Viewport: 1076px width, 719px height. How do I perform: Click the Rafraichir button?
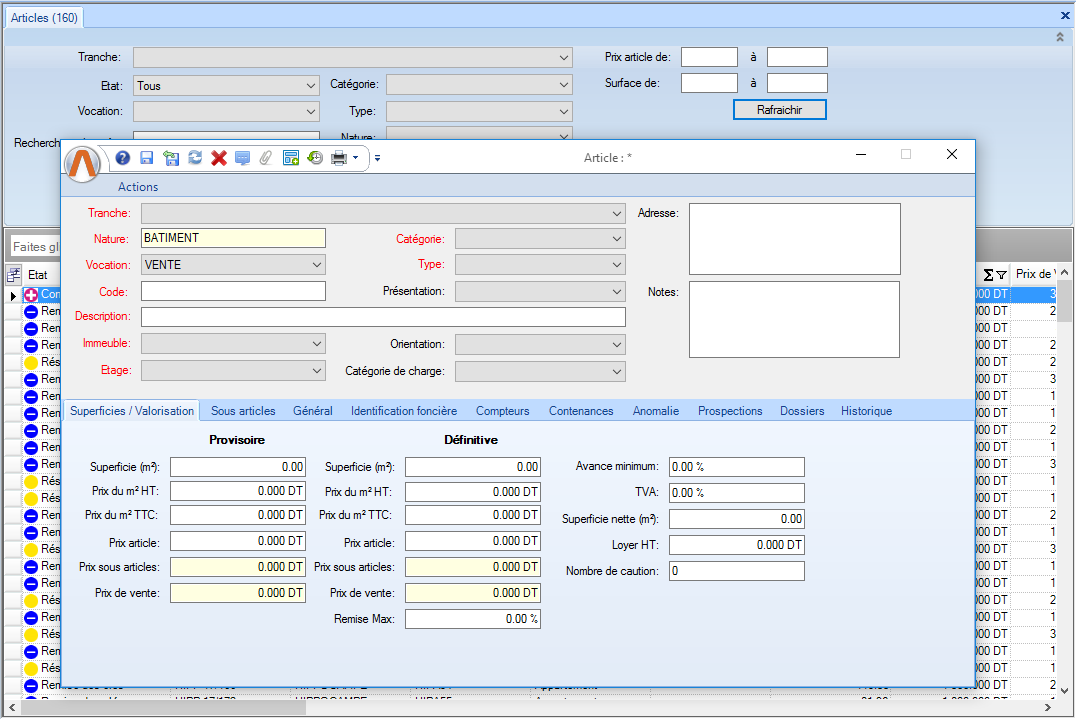click(779, 110)
